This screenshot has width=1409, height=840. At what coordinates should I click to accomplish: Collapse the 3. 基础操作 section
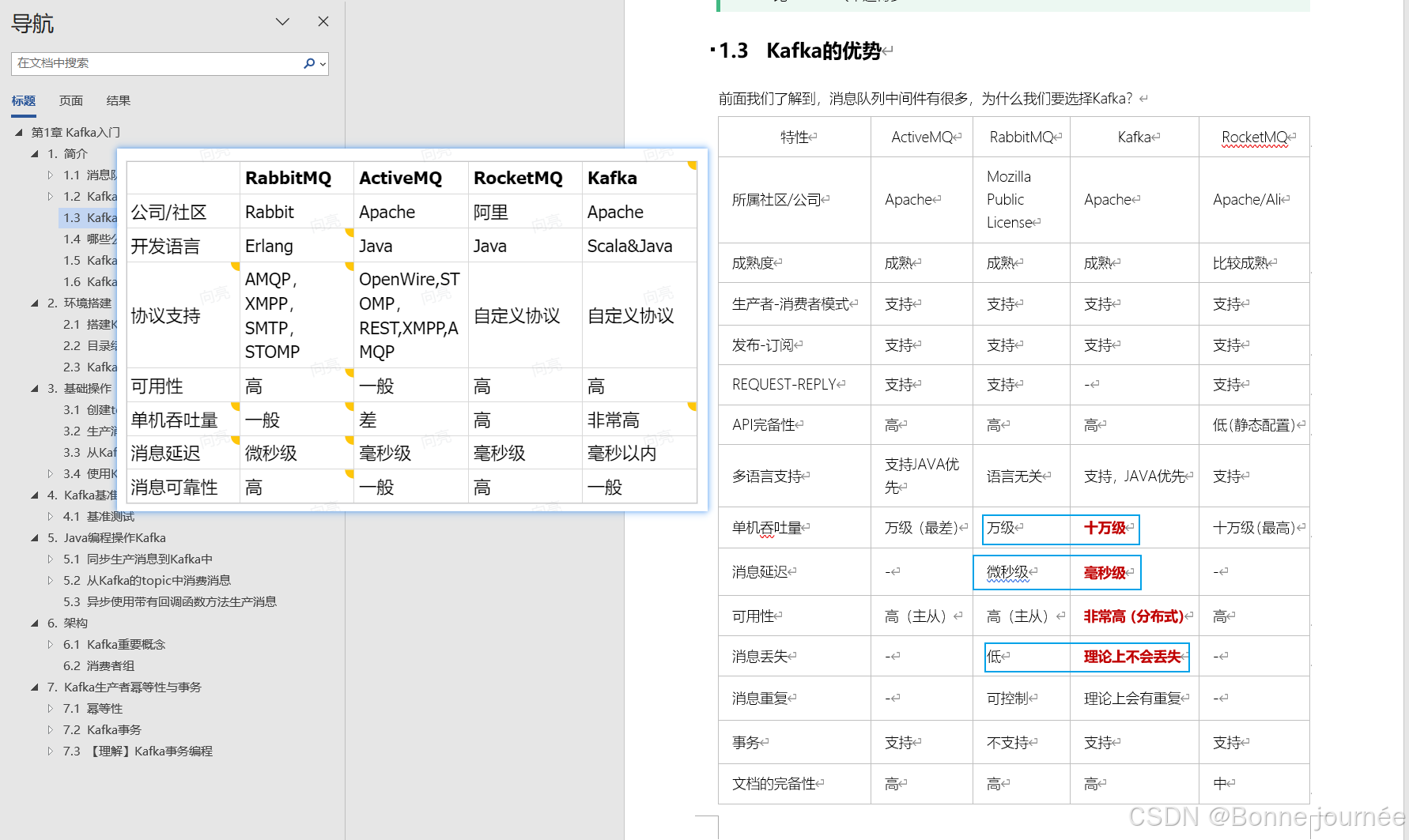tap(35, 388)
